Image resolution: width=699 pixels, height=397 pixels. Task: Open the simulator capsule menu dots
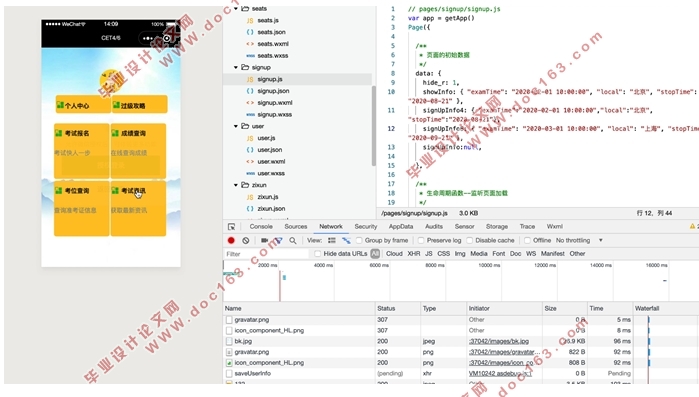coord(148,38)
